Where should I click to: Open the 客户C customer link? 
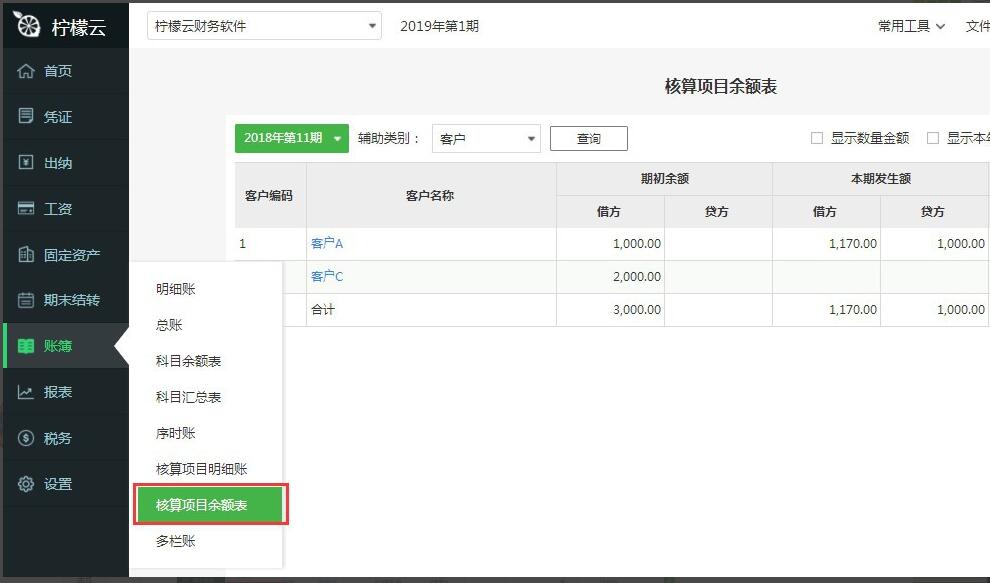click(327, 276)
